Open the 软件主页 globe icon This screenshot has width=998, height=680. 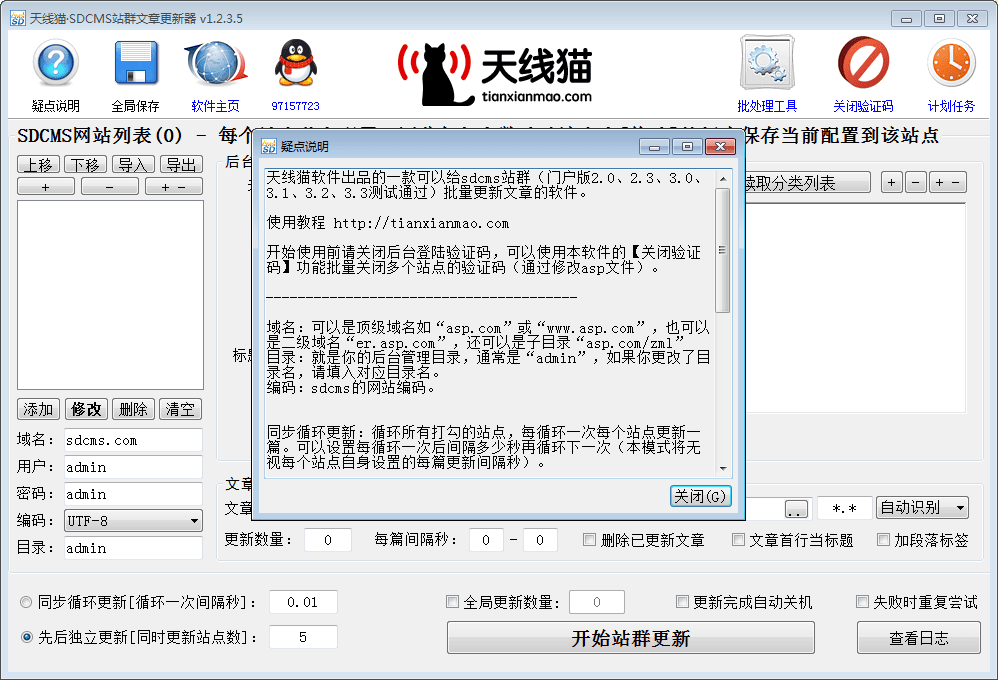tap(216, 62)
